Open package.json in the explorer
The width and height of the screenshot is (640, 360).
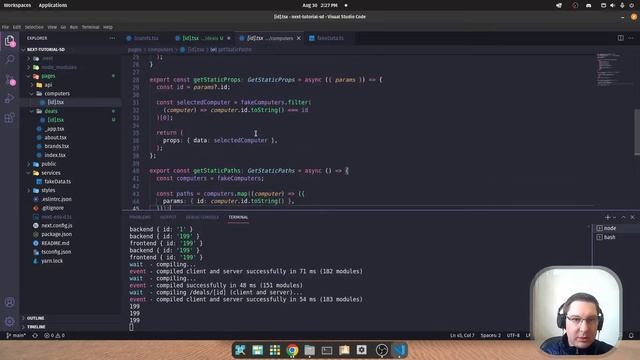coord(70,234)
